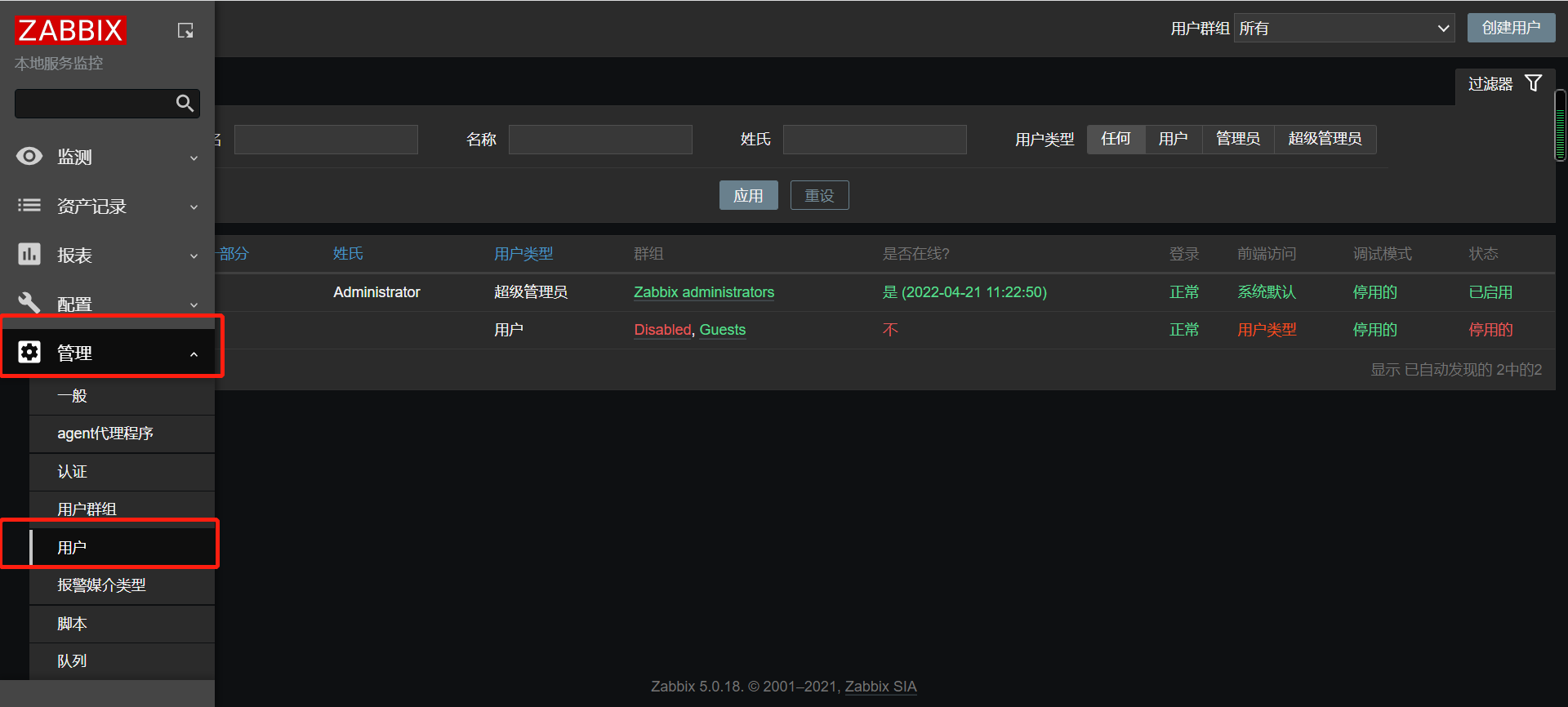Click Administrator online time text
The height and width of the screenshot is (707, 1568).
click(964, 292)
